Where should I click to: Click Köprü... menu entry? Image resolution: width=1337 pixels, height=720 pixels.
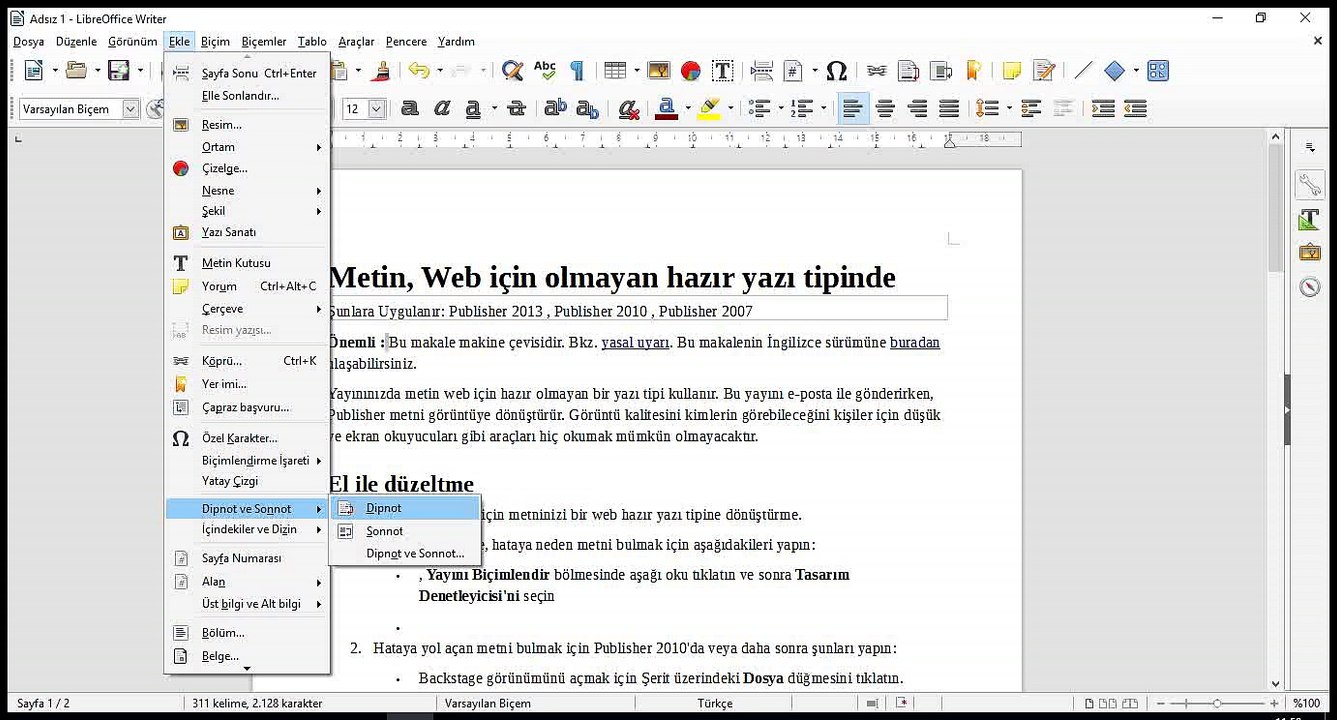tap(247, 361)
